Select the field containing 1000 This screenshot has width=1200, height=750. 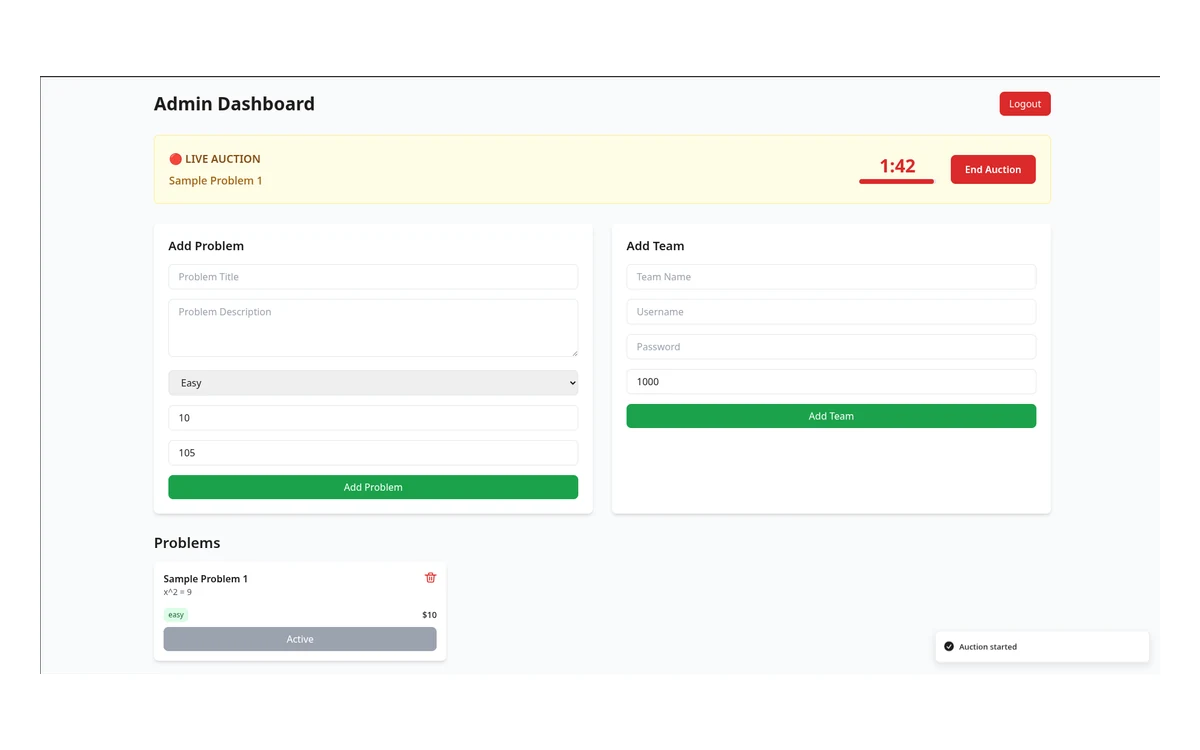click(831, 382)
